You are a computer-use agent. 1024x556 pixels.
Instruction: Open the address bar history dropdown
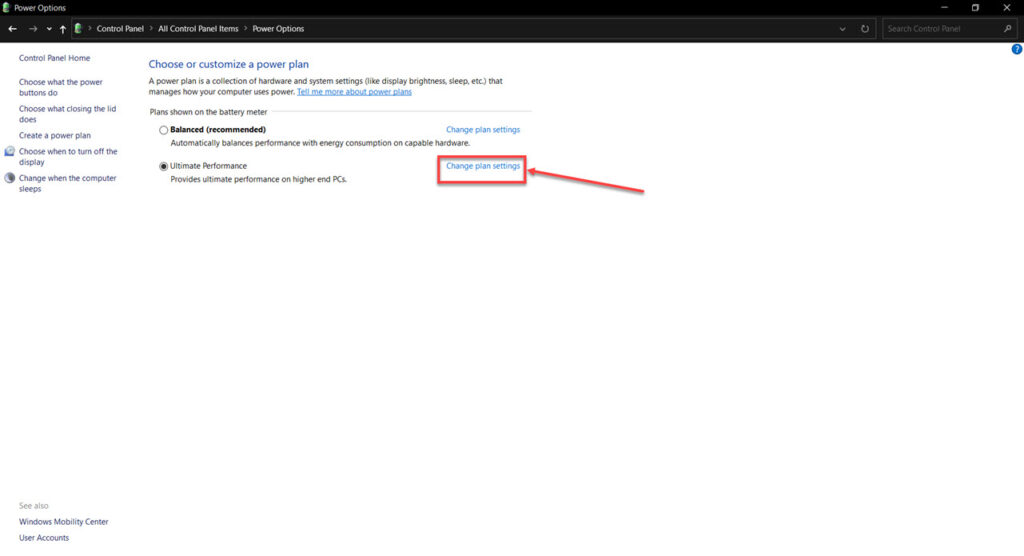842,29
